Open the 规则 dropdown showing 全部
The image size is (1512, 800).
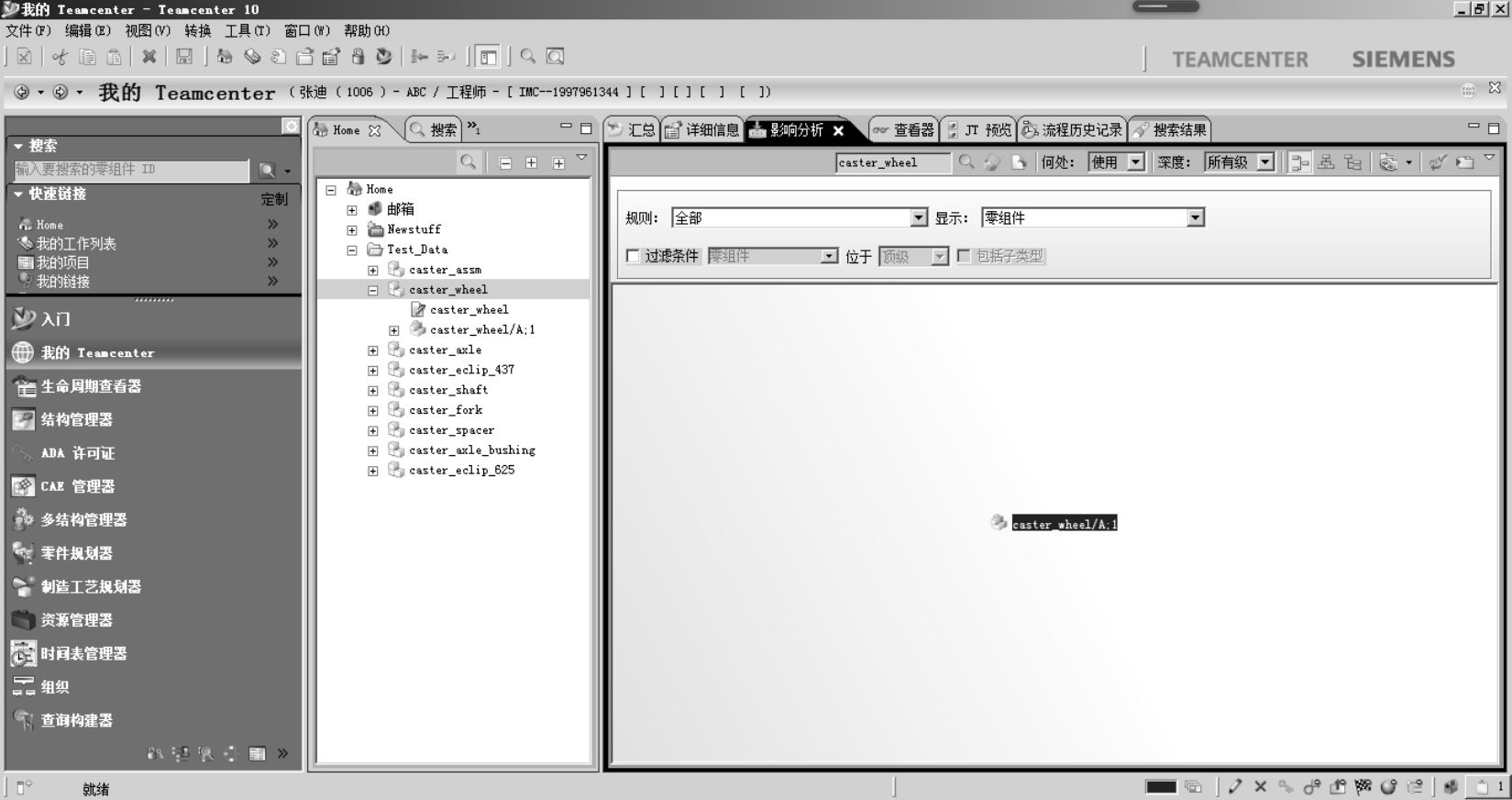(x=919, y=217)
